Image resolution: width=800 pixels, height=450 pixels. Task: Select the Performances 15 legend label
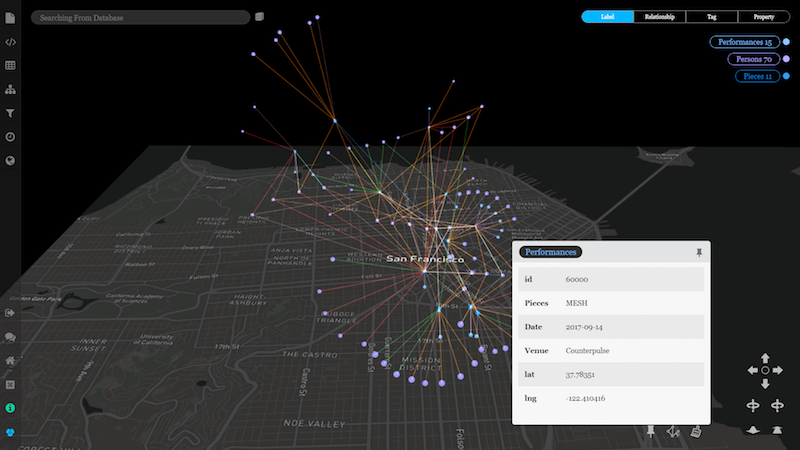(745, 42)
